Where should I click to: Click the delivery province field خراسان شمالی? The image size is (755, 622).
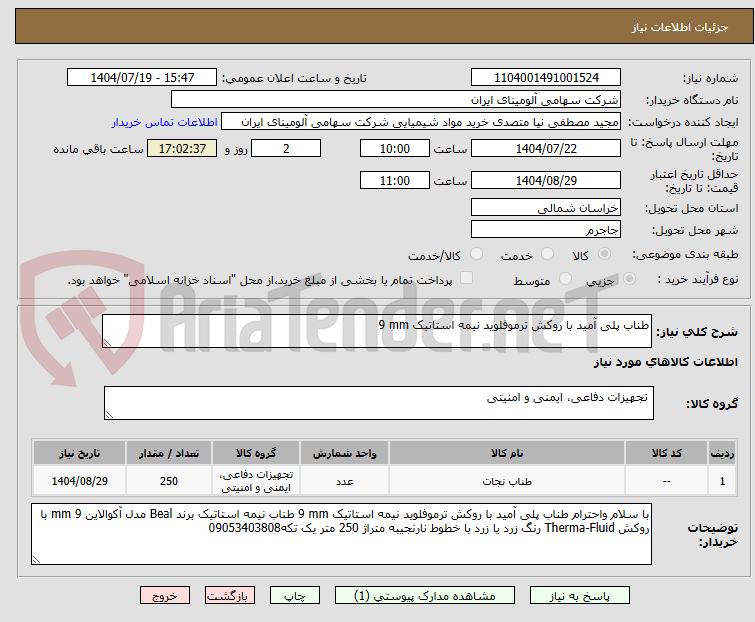tap(546, 207)
